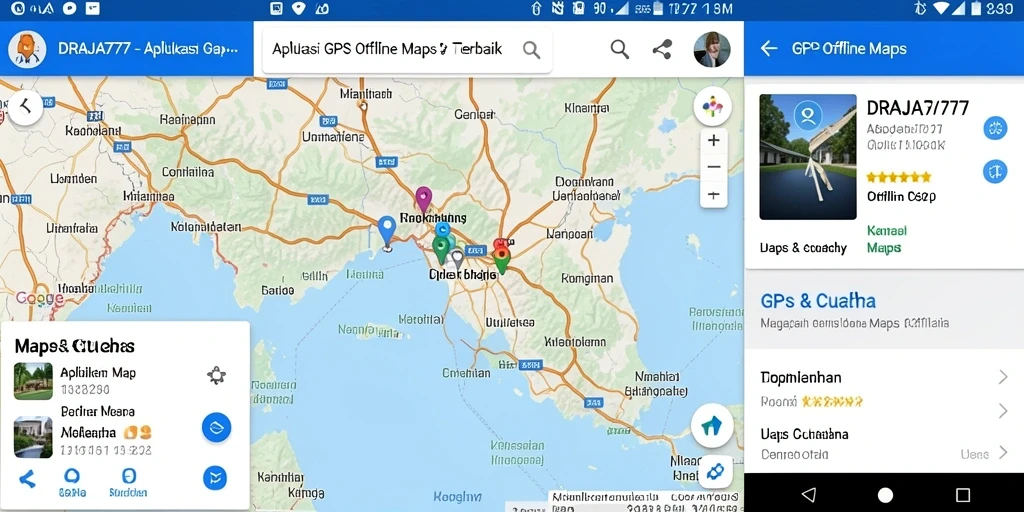Tap the upper blue circle button beside DRAJA7/777
1024x512 pixels.
995,128
